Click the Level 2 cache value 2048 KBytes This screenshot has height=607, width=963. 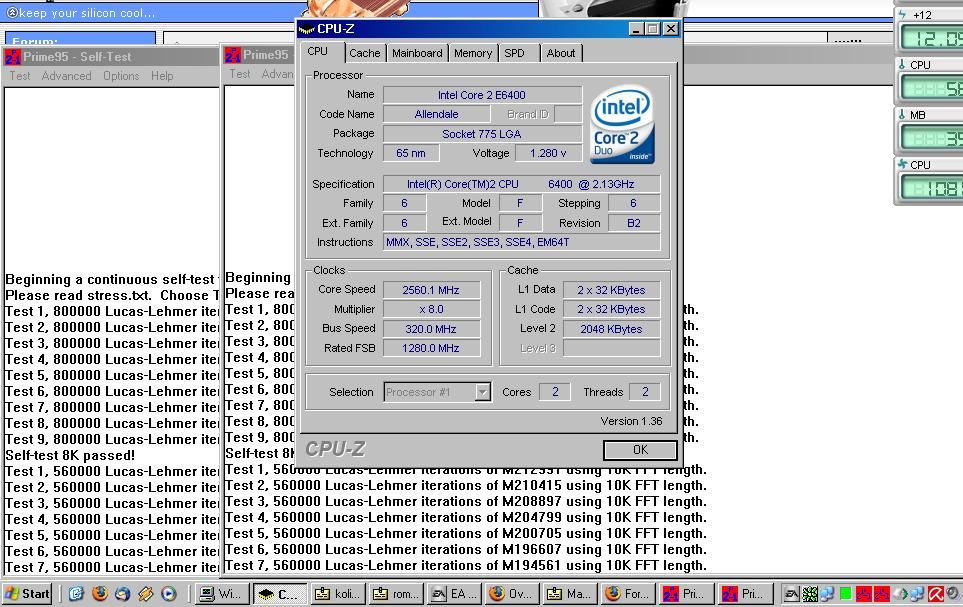tap(612, 329)
